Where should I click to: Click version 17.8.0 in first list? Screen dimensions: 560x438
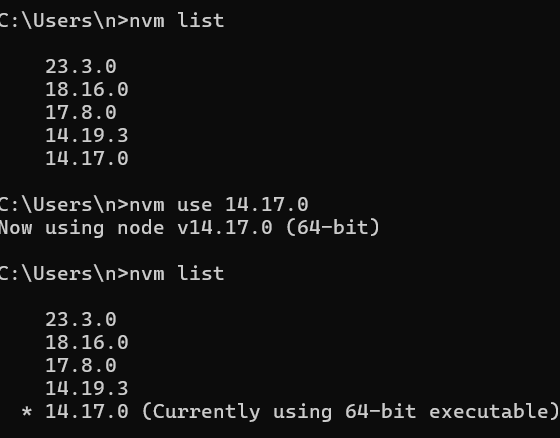pos(81,112)
